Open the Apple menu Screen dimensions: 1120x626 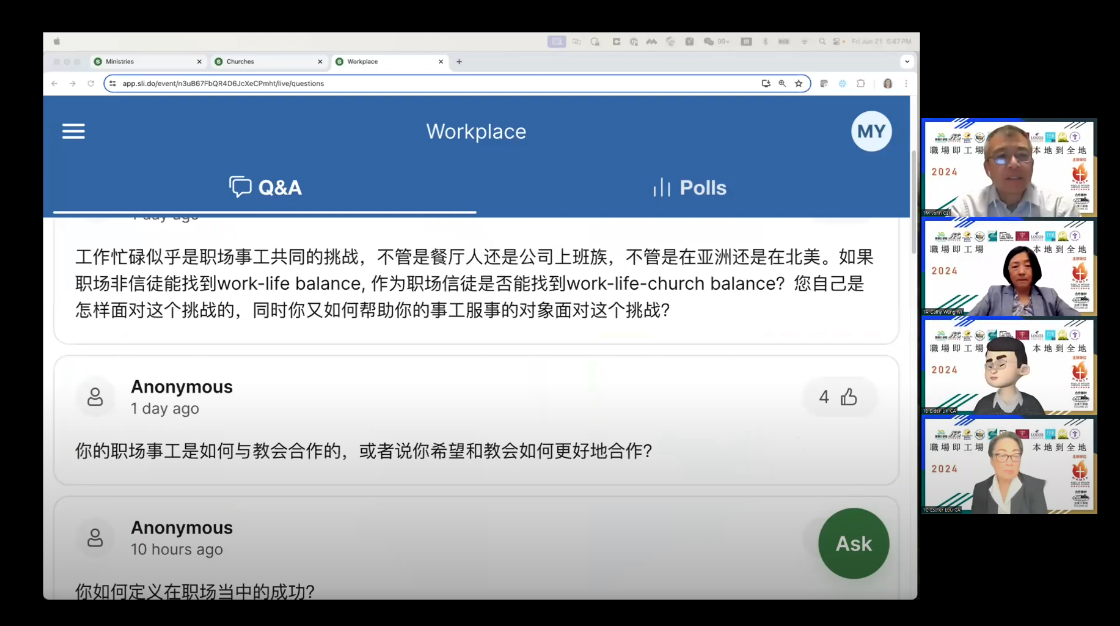(x=56, y=41)
